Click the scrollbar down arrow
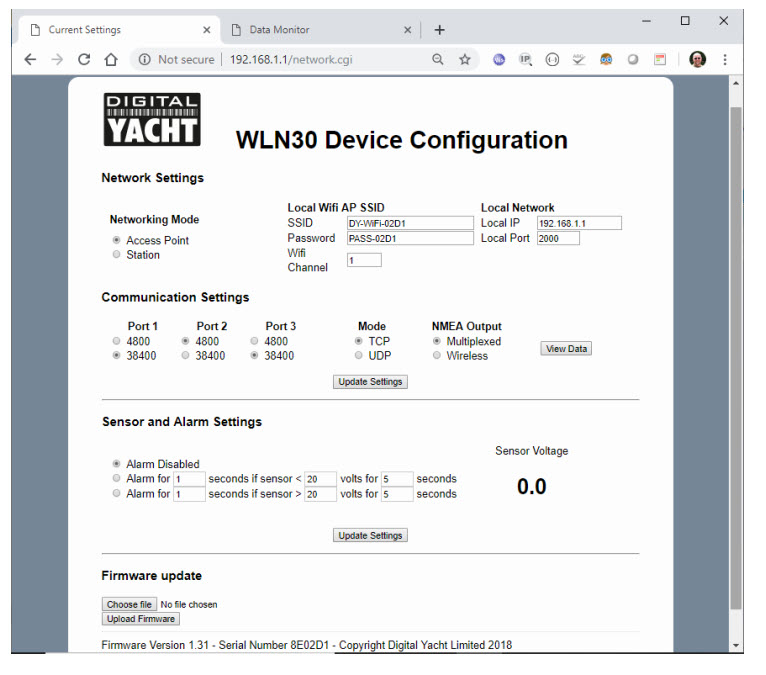The width and height of the screenshot is (766, 675). click(736, 646)
